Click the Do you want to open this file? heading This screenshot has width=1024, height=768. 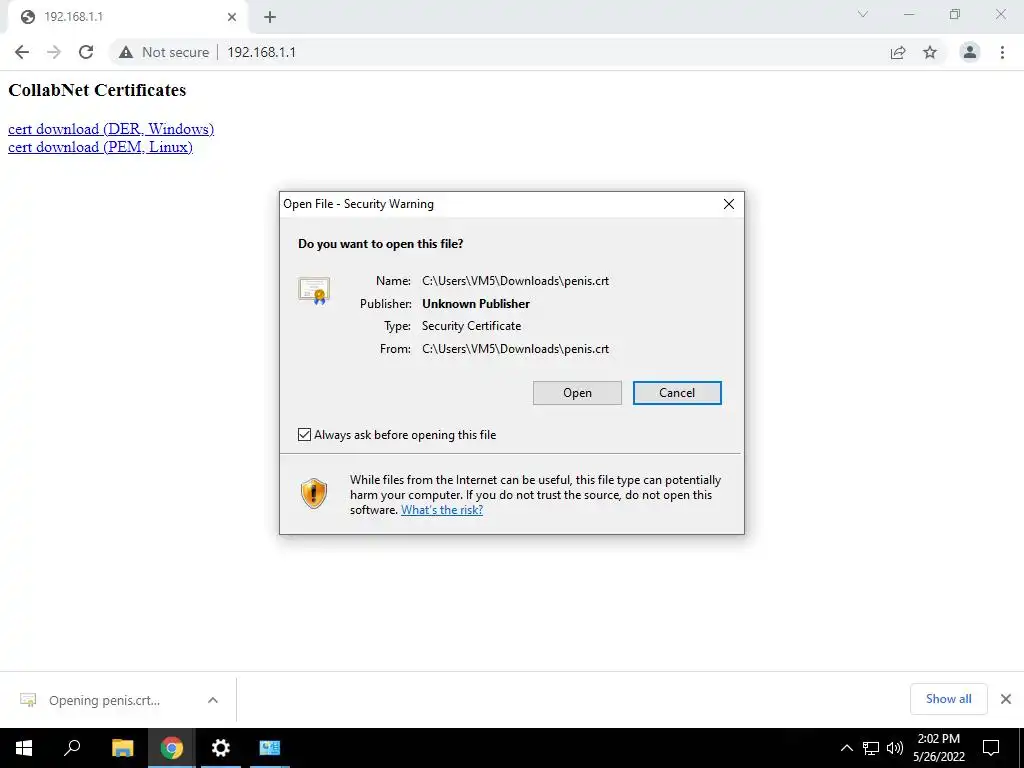(x=381, y=244)
